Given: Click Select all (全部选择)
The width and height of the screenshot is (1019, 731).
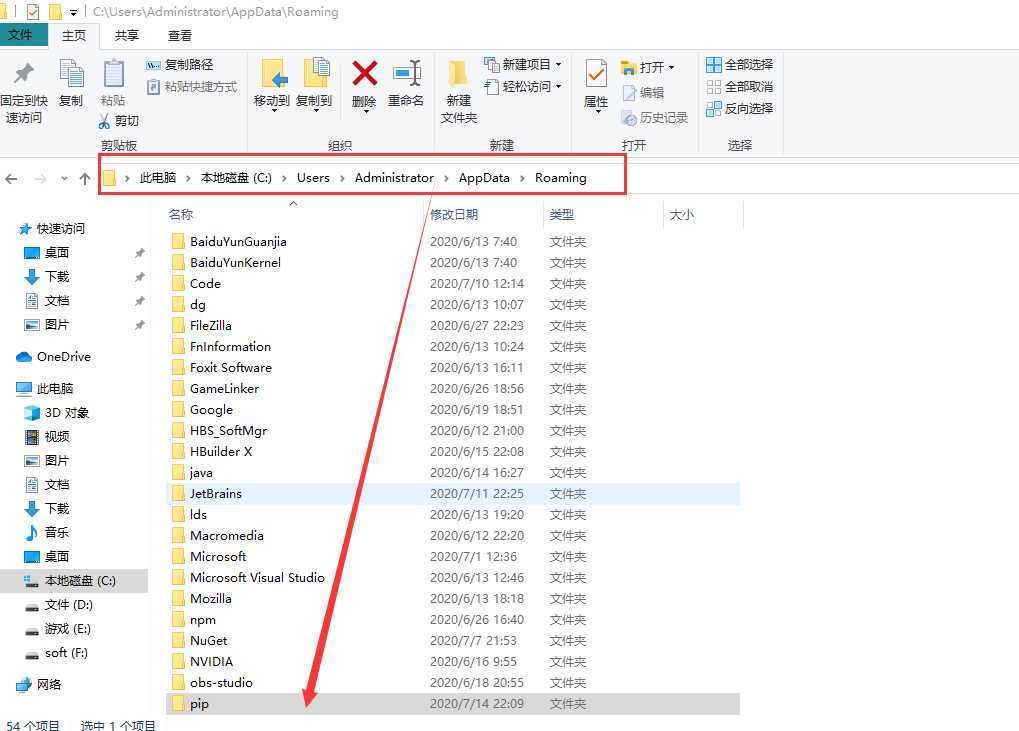Looking at the screenshot, I should (x=740, y=64).
